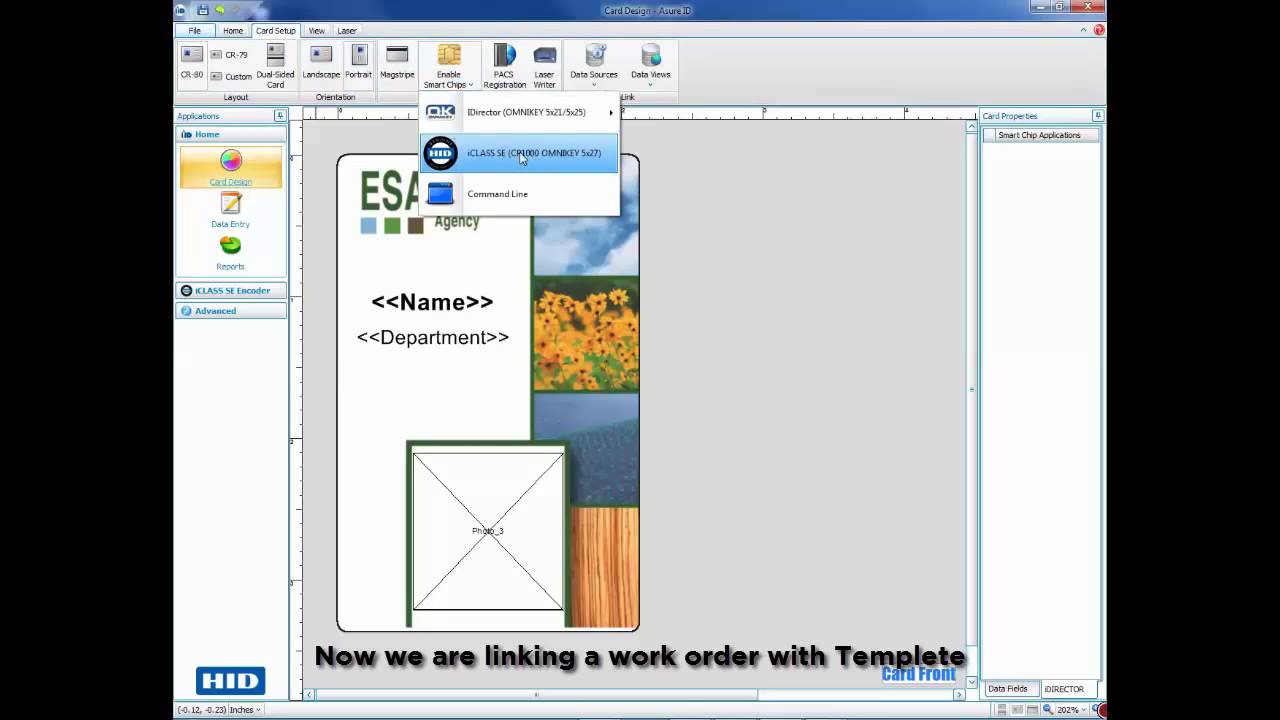Expand the Advanced section
This screenshot has width=1280, height=720.
[x=231, y=311]
